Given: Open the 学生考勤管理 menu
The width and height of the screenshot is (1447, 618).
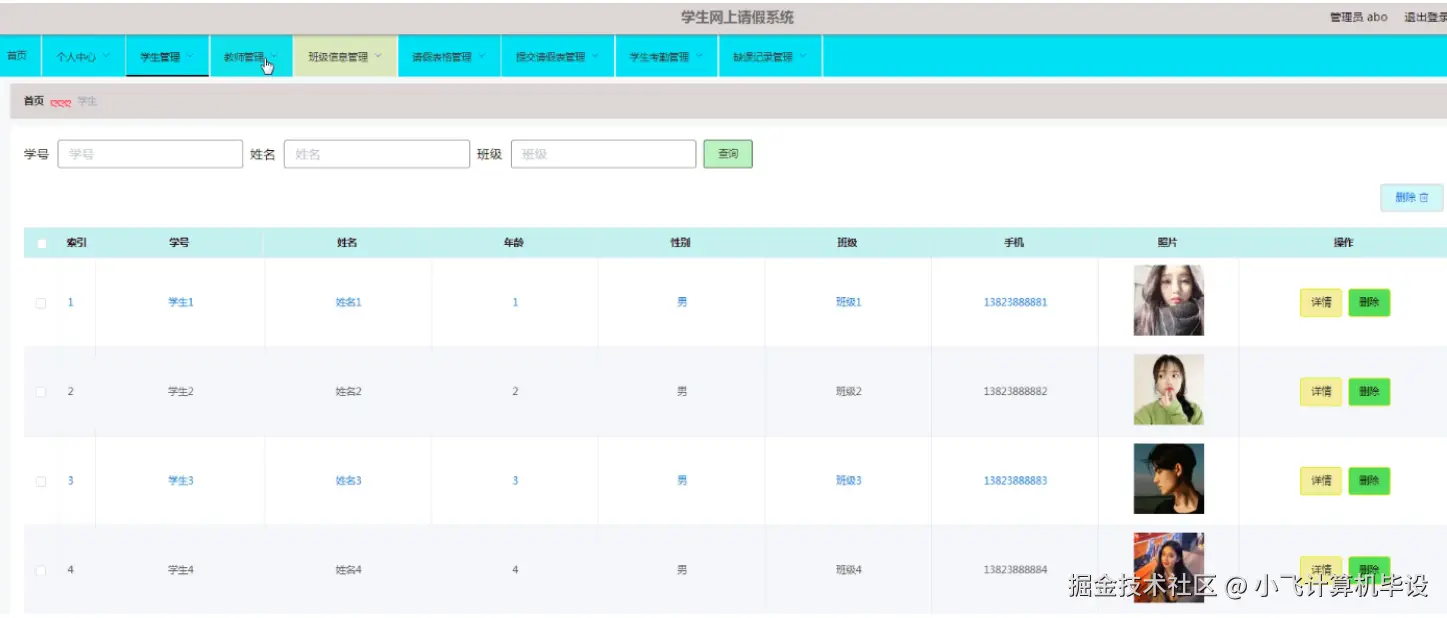Looking at the screenshot, I should point(666,57).
